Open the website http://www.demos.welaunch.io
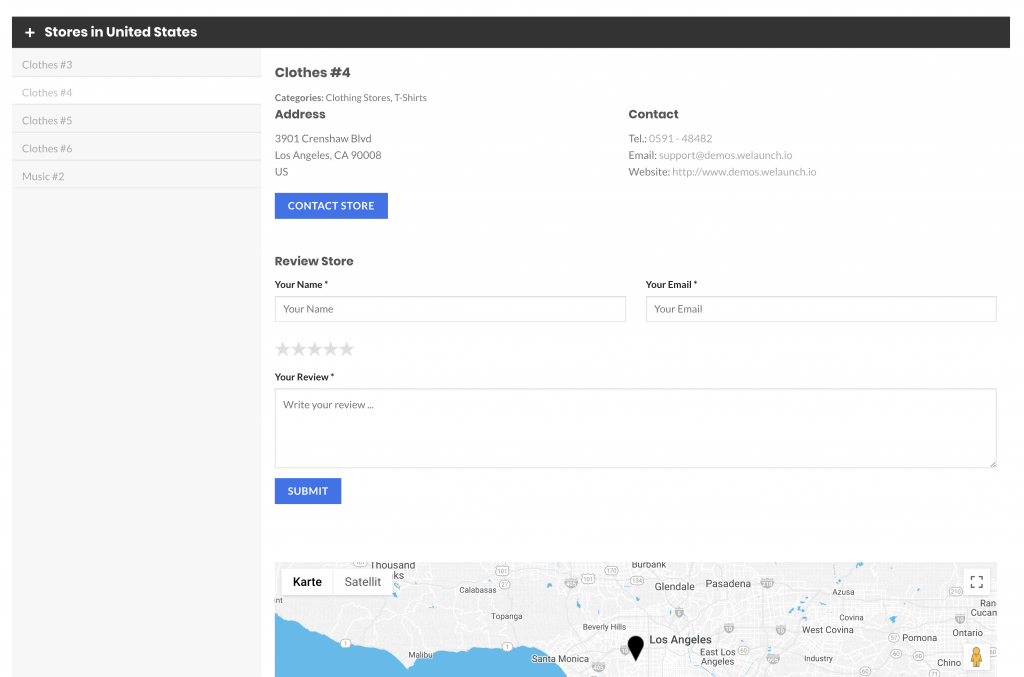 (744, 172)
